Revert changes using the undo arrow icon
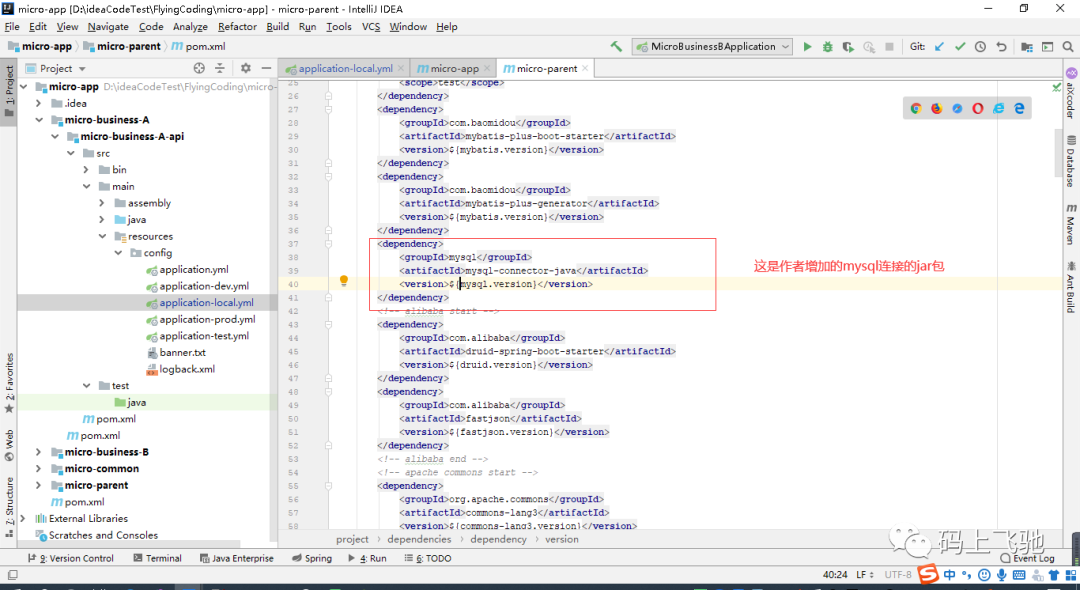This screenshot has width=1080, height=590. click(1001, 47)
